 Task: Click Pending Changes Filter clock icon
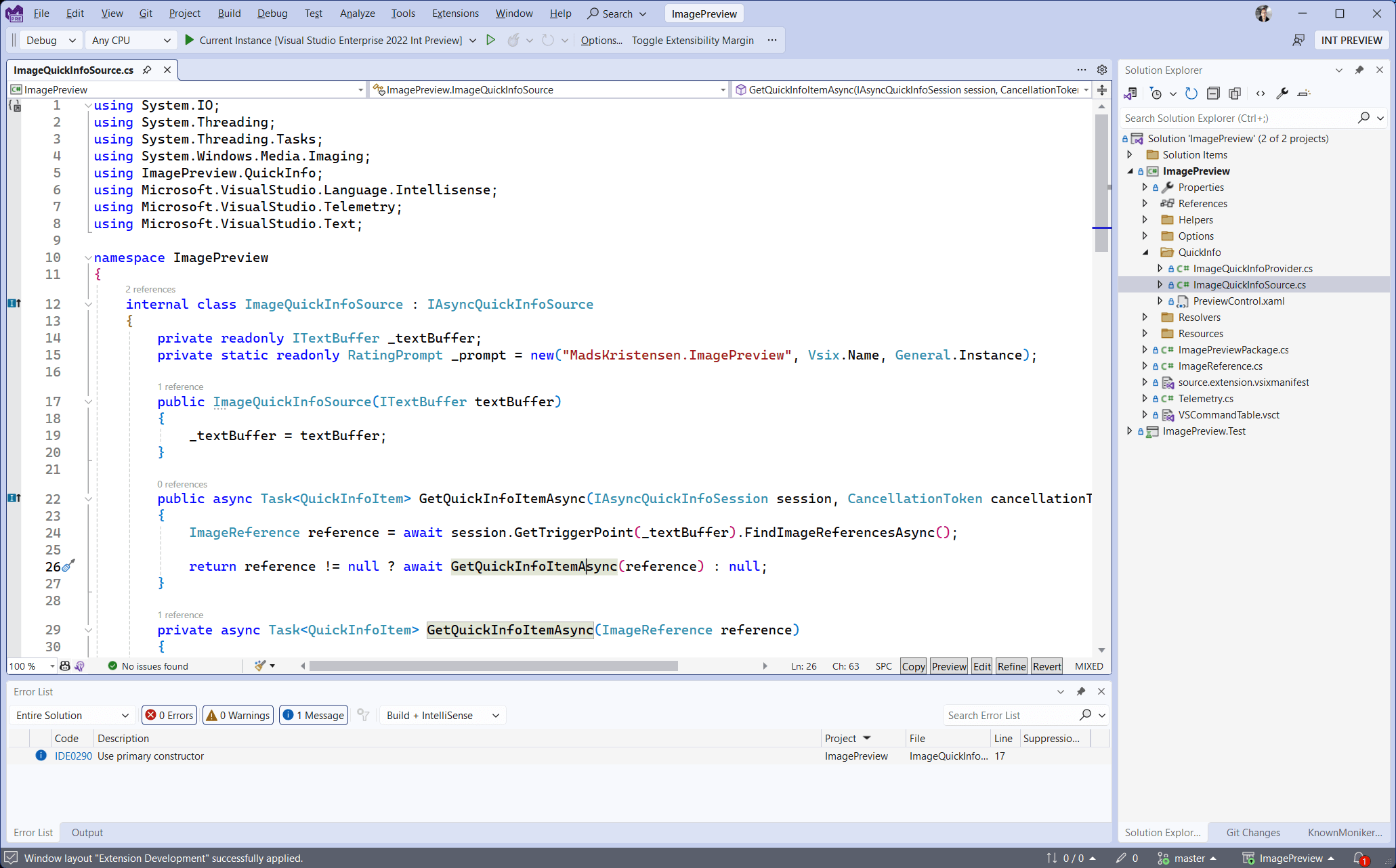[x=1156, y=93]
